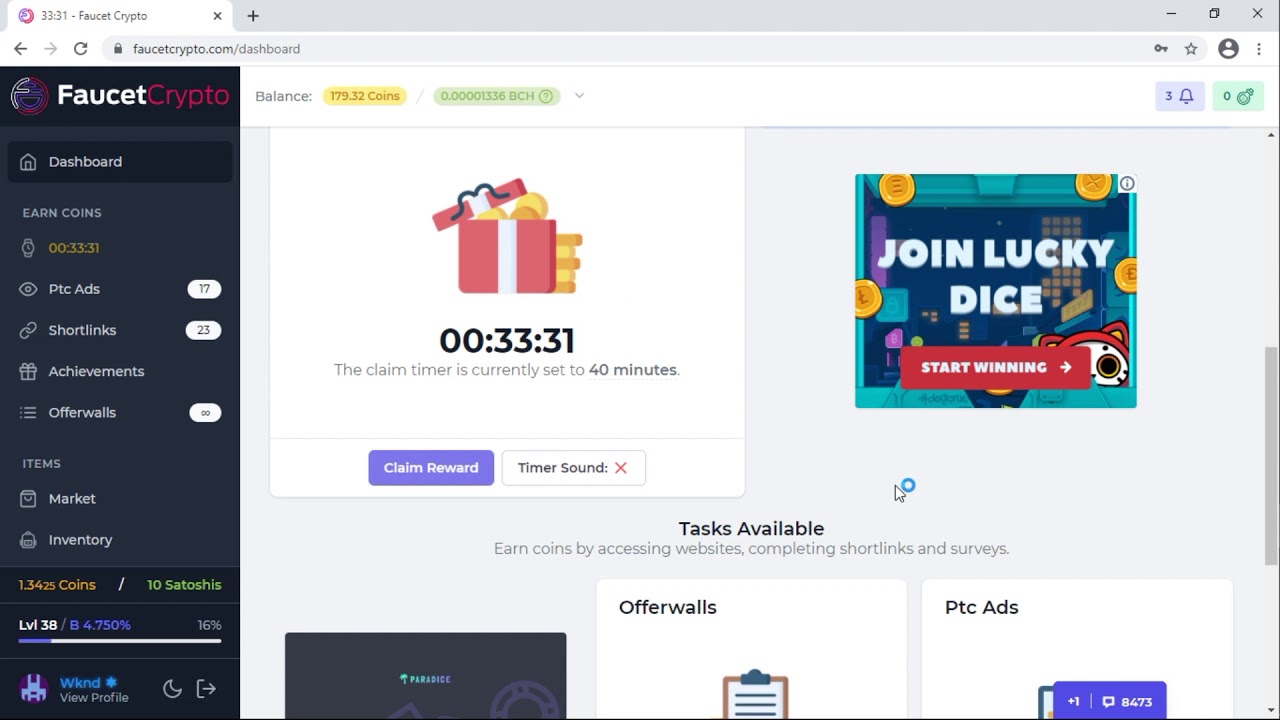Click the forward navigation arrow
The height and width of the screenshot is (720, 1280).
click(50, 48)
